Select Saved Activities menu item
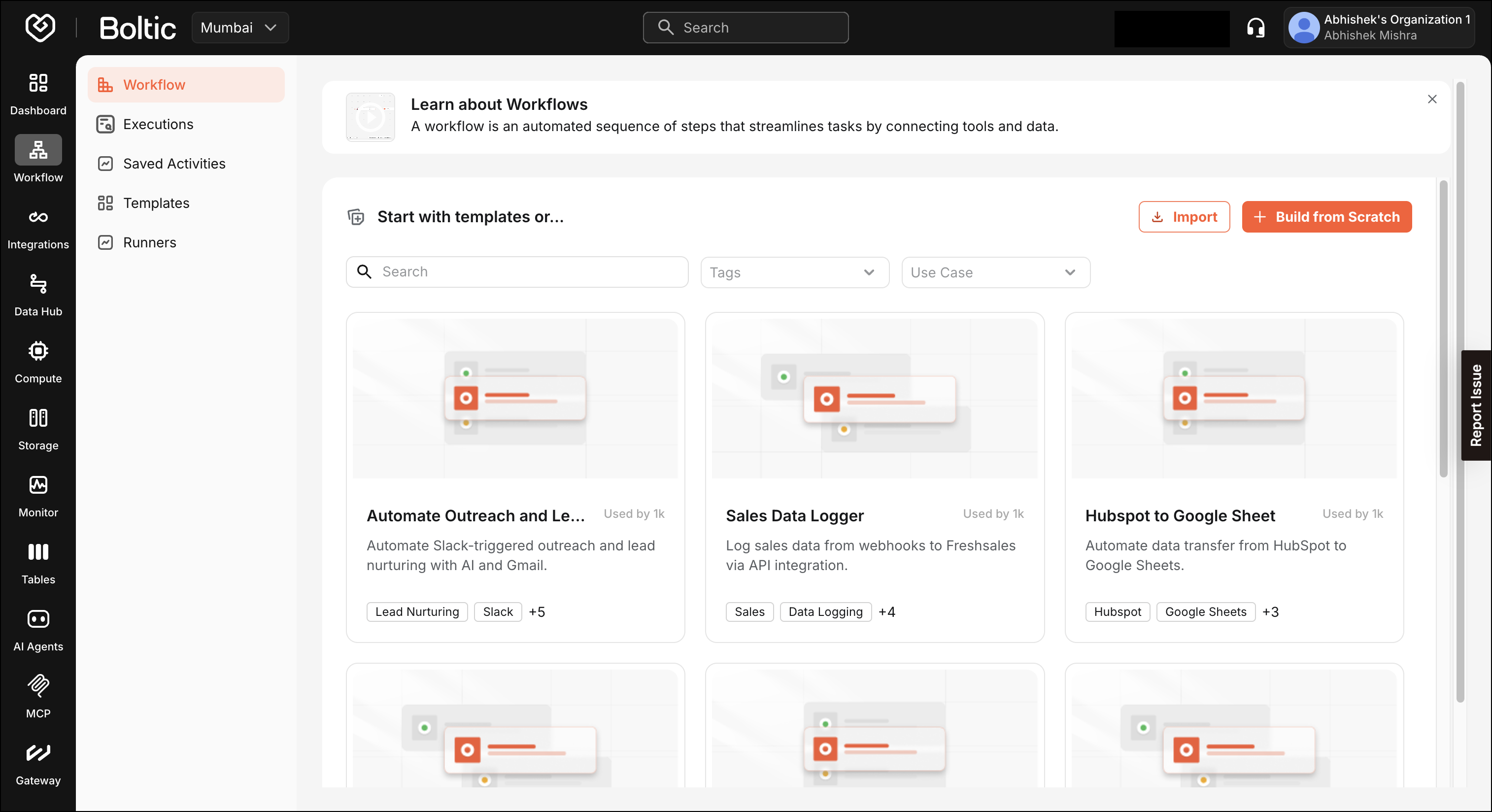The image size is (1492, 812). (174, 164)
